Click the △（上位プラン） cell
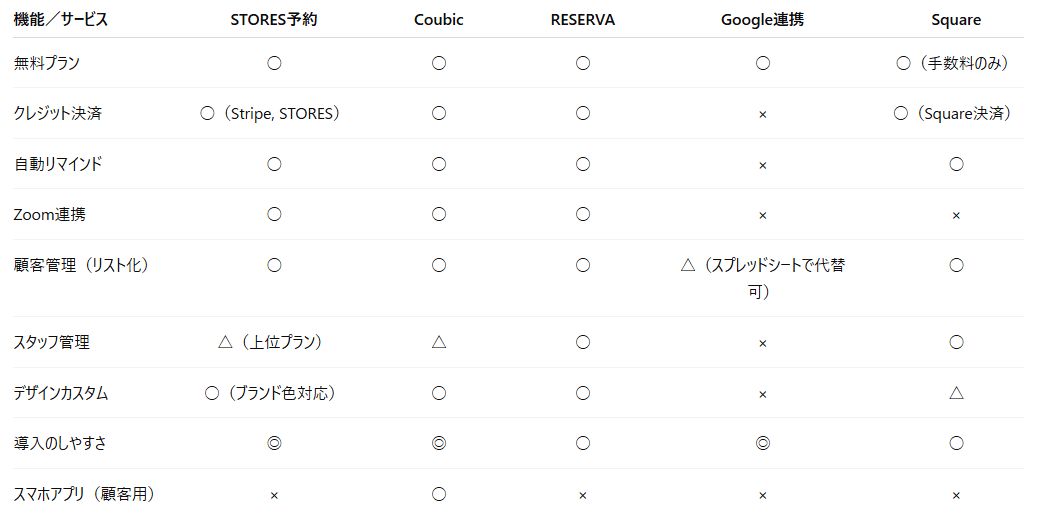 [x=274, y=342]
